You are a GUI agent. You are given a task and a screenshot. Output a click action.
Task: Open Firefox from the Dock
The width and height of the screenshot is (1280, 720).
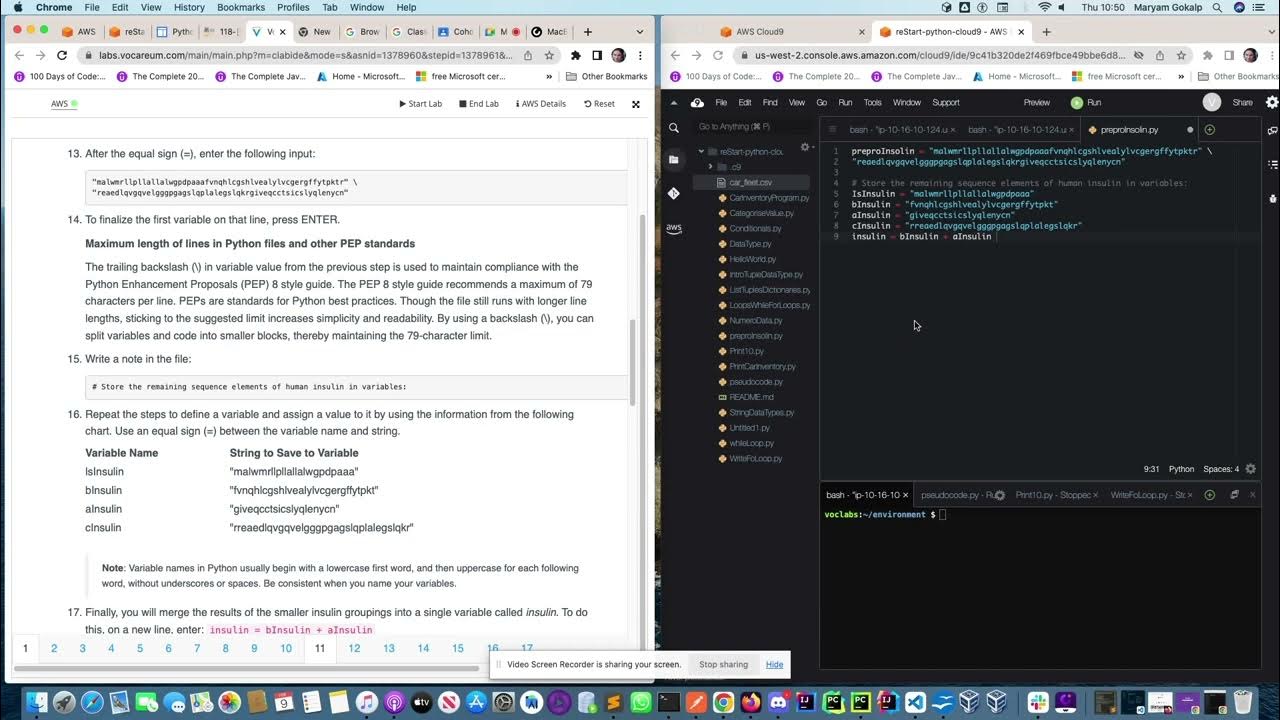750,702
